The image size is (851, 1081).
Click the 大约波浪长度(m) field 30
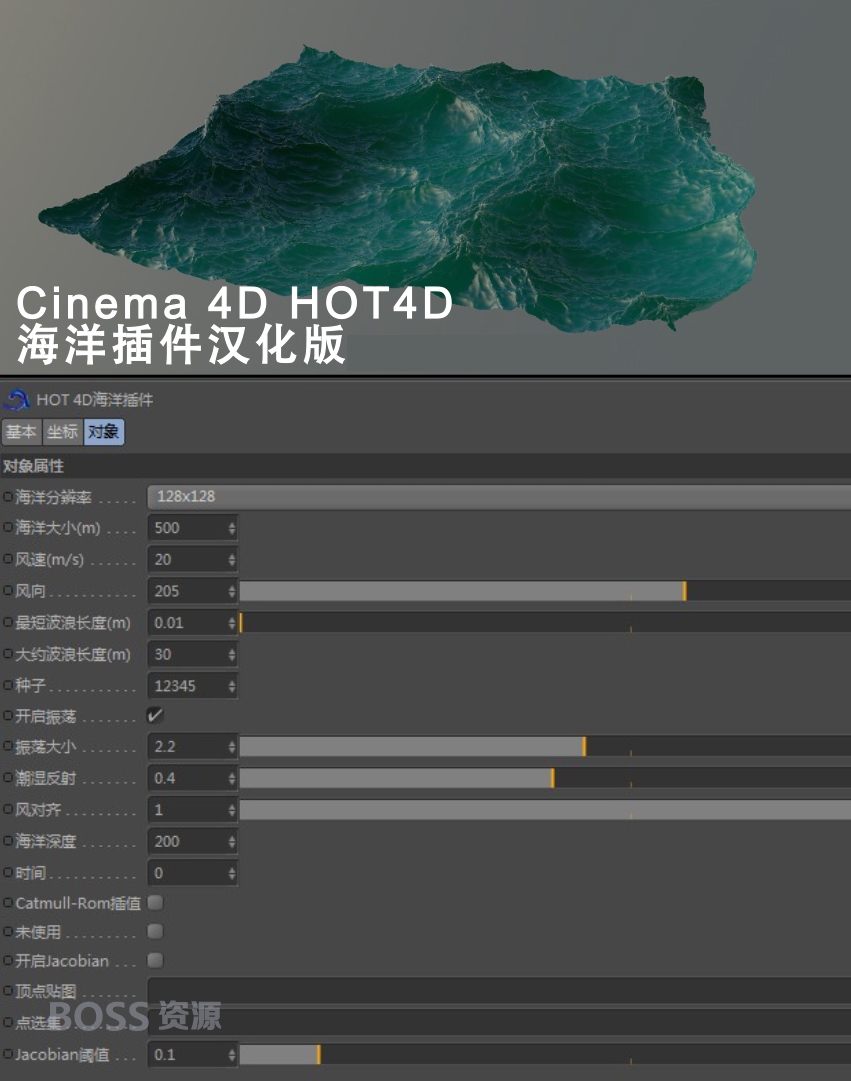(187, 654)
